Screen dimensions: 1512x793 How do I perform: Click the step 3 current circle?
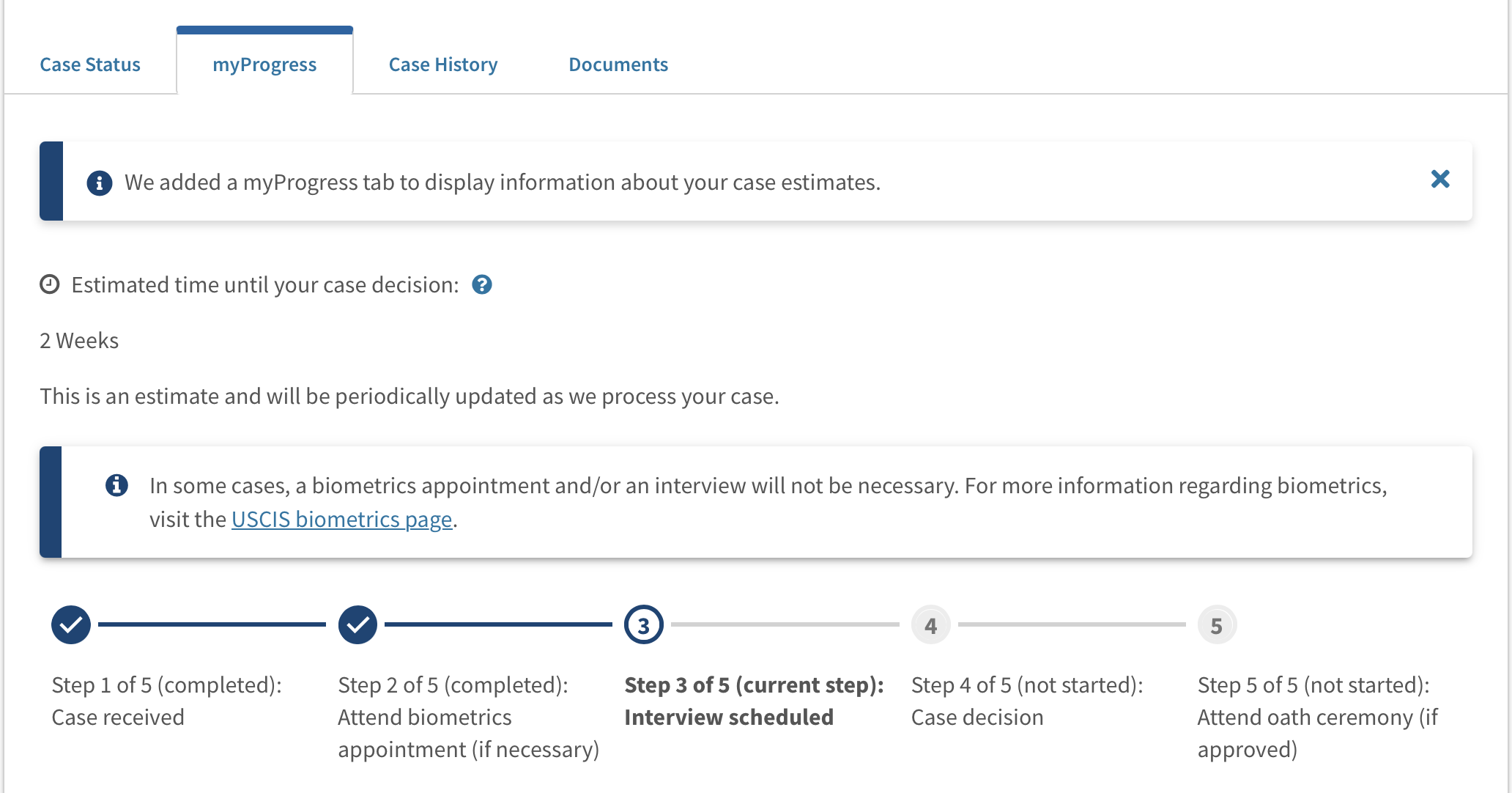[x=644, y=625]
